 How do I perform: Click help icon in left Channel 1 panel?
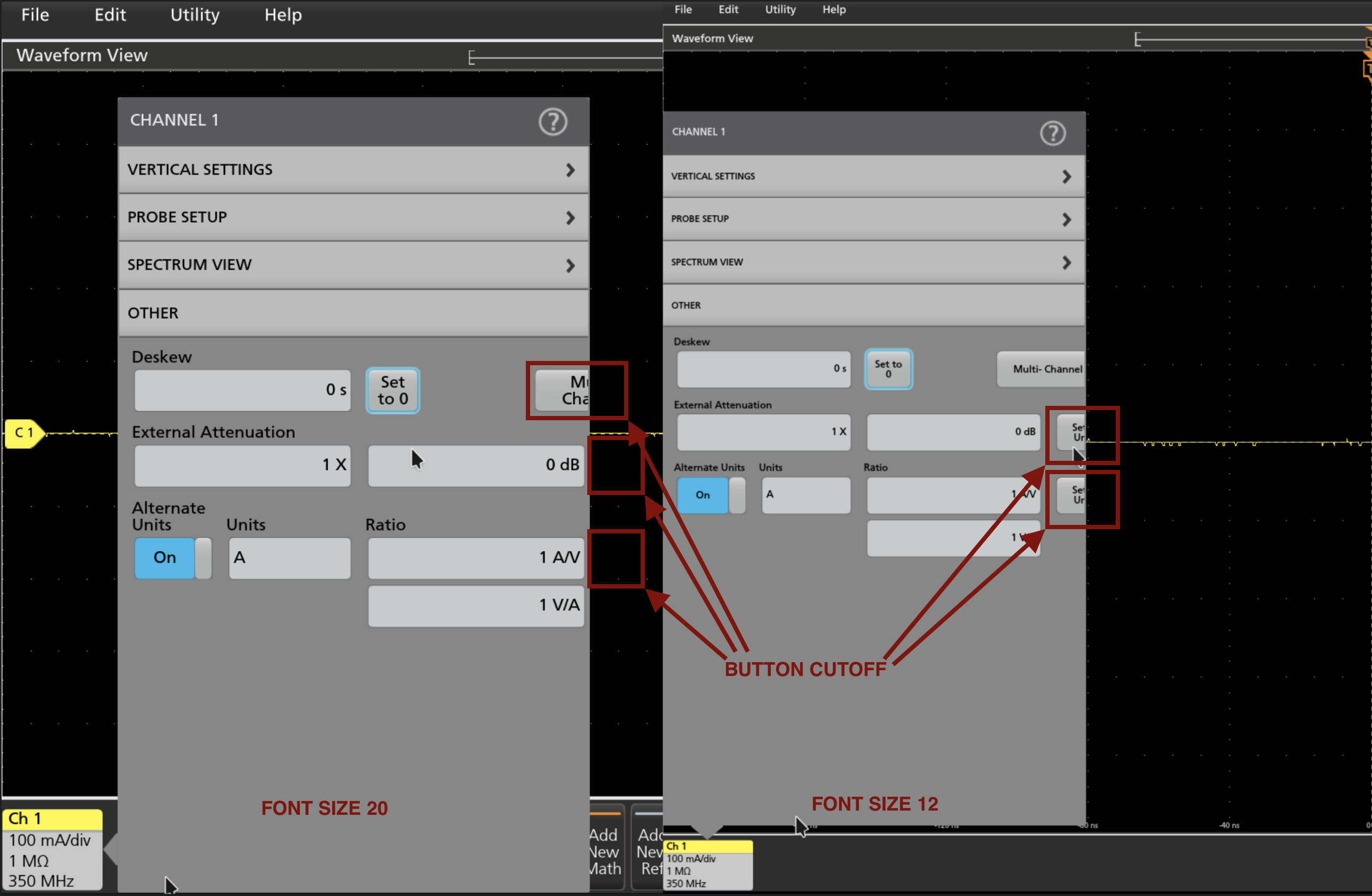pyautogui.click(x=552, y=122)
